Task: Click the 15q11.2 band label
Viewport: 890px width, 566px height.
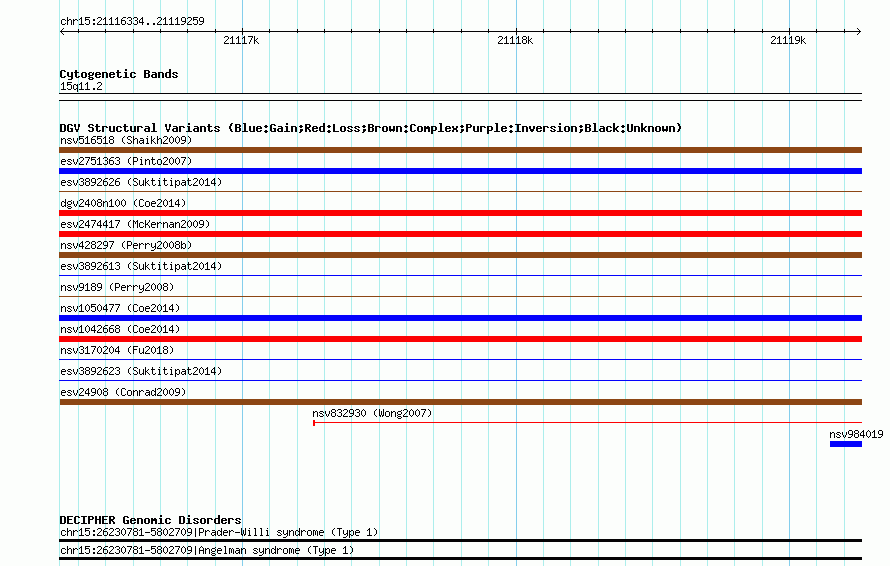Action: pos(81,86)
